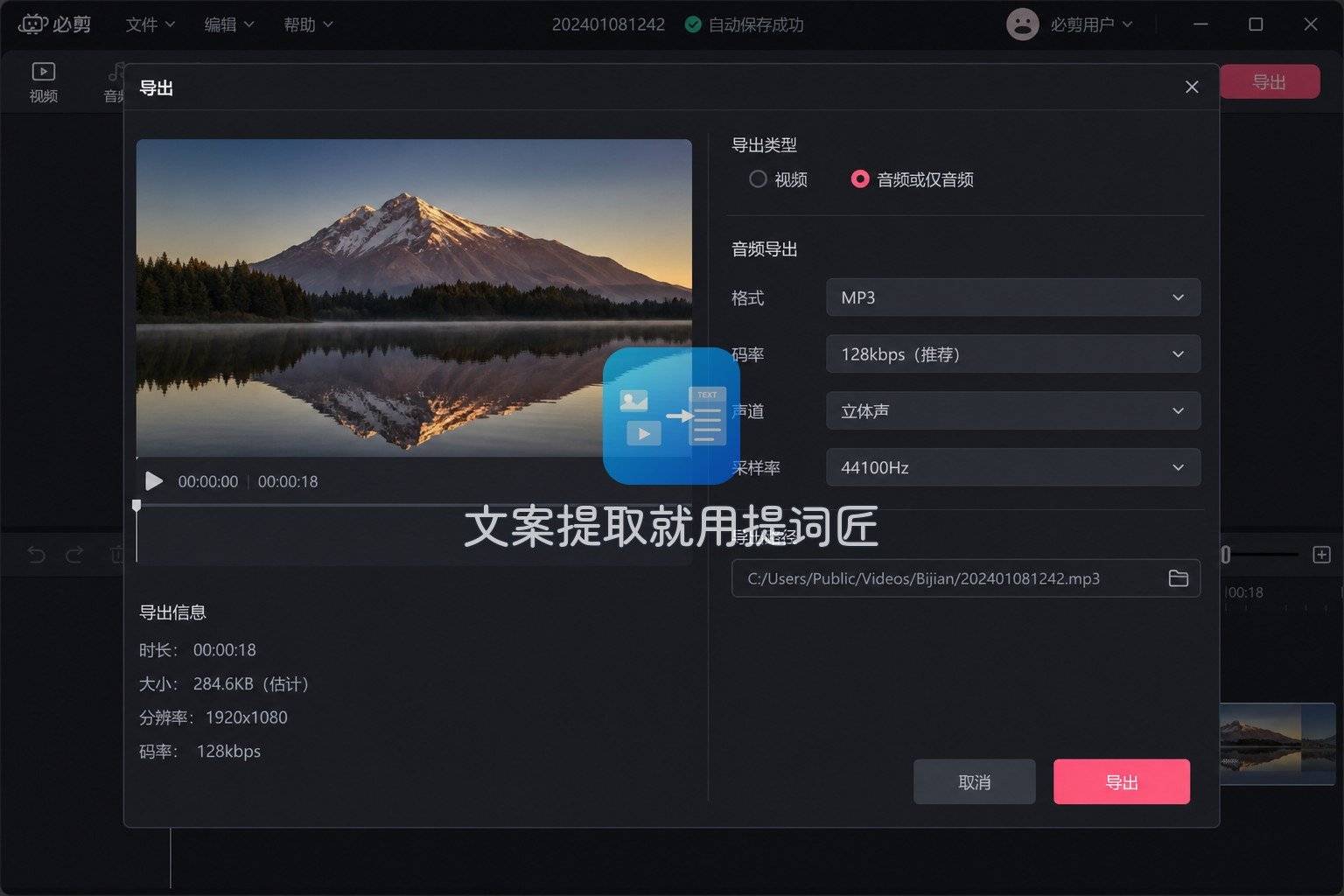Open the 声道 立体声 dropdown
Viewport: 1344px width, 896px height.
1012,411
